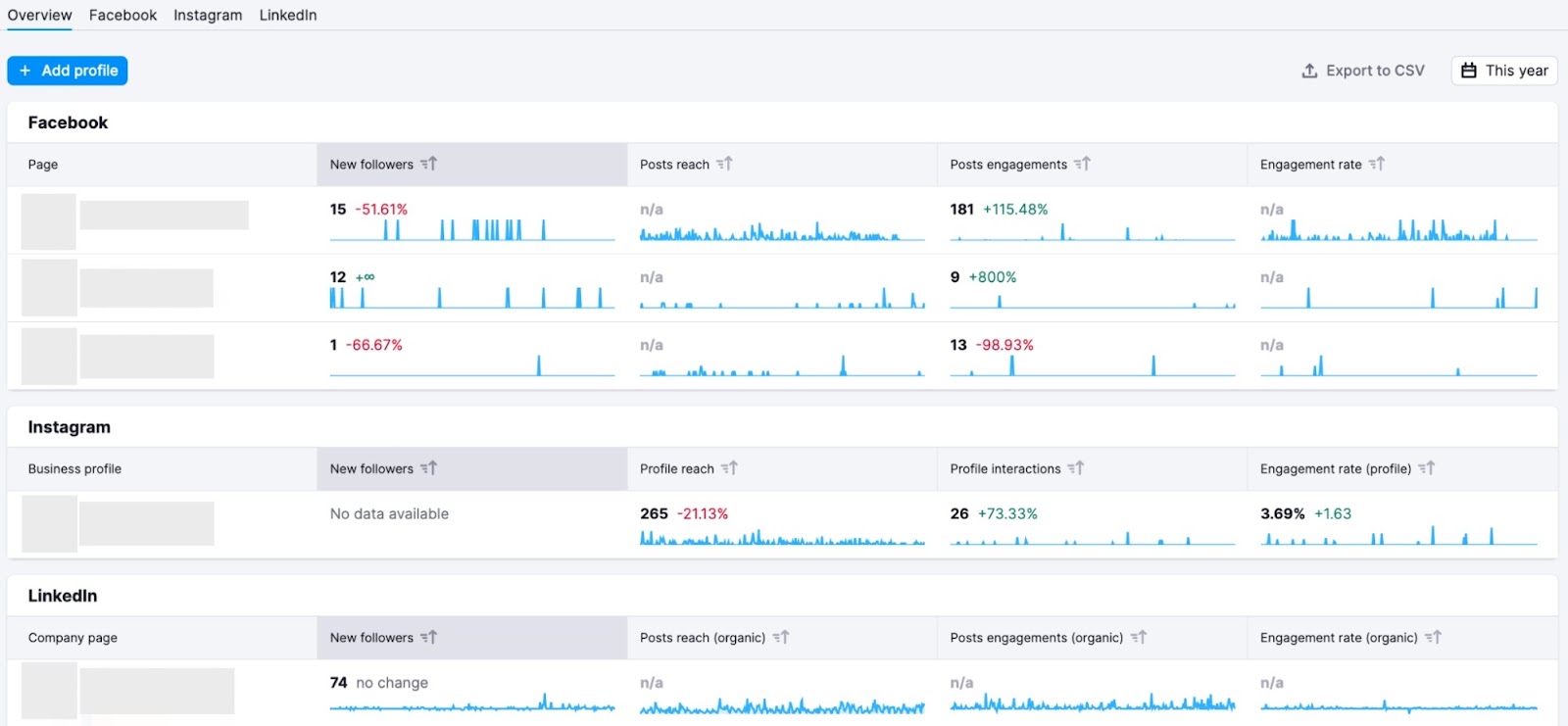
Task: Click the 74 no change LinkedIn followers
Action: (379, 683)
